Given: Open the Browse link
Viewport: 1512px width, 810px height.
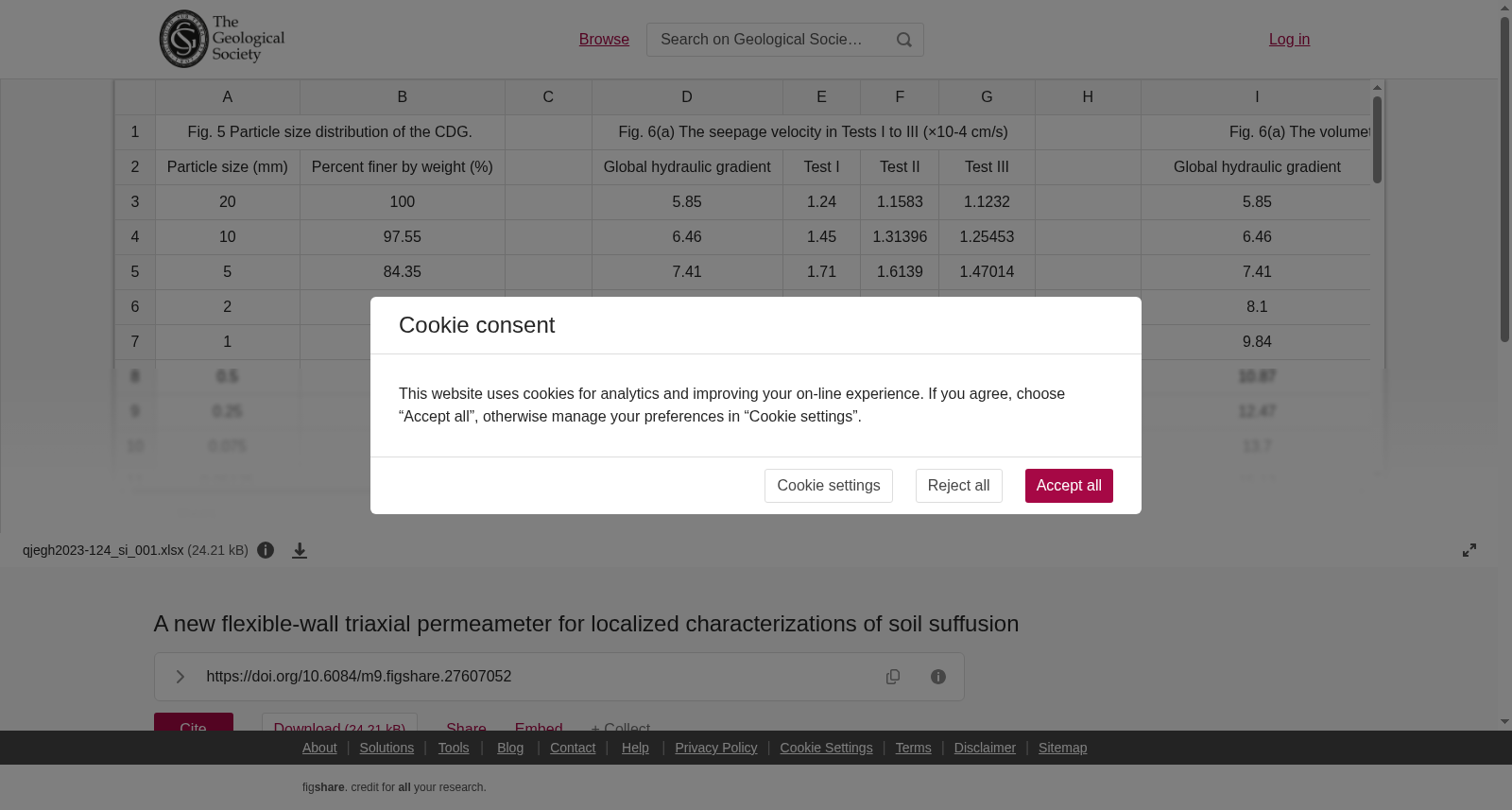Looking at the screenshot, I should coord(604,39).
